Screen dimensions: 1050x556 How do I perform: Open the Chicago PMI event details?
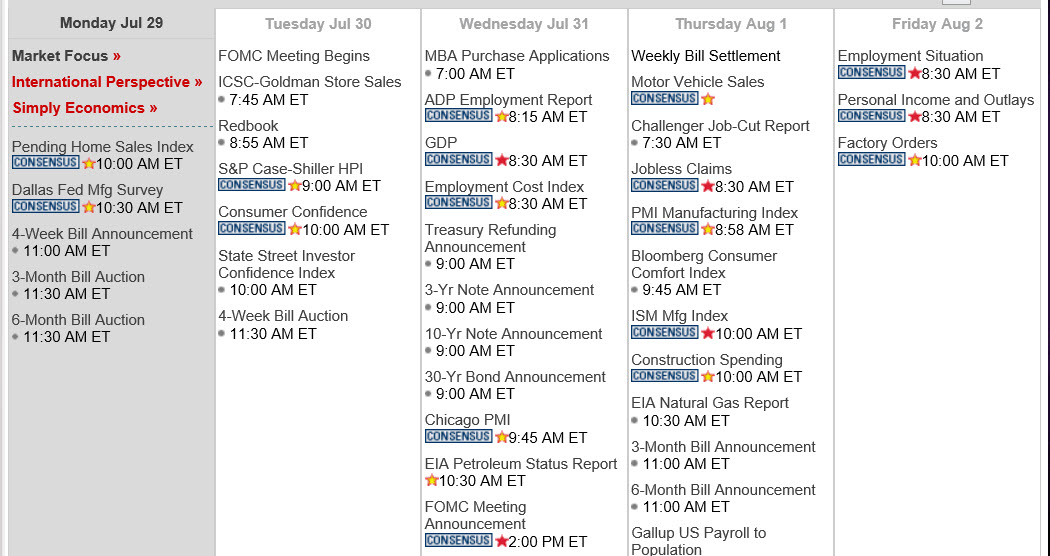[x=467, y=420]
